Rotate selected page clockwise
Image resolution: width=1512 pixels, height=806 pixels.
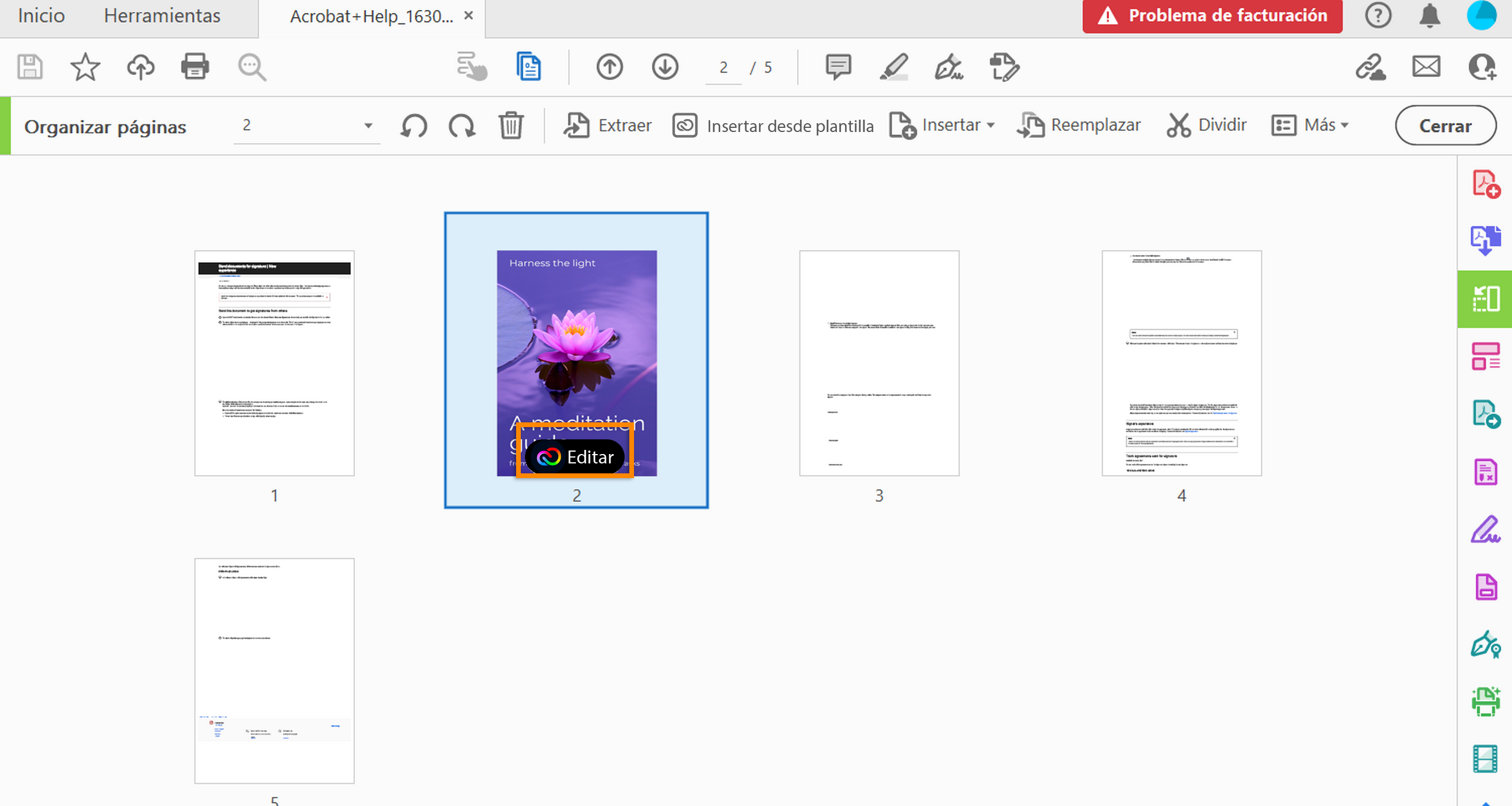tap(462, 126)
